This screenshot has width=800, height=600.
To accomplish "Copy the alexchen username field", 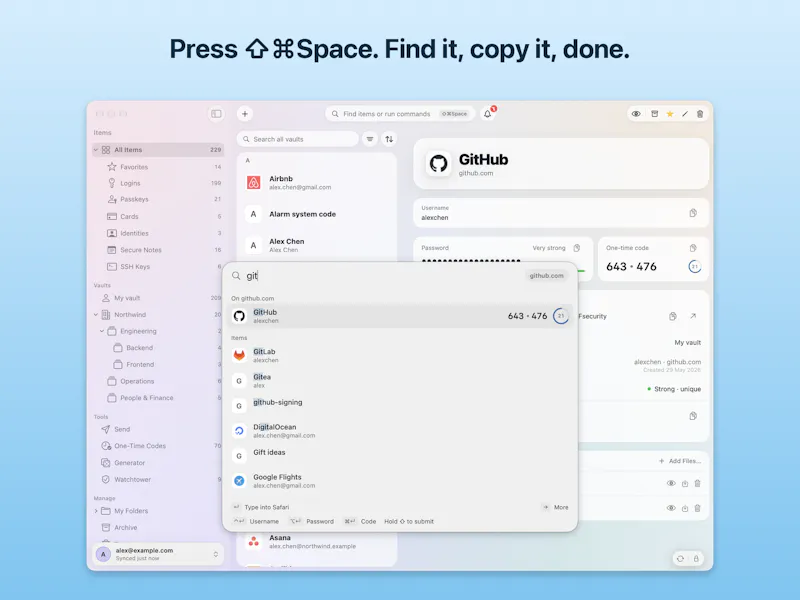I will click(693, 213).
